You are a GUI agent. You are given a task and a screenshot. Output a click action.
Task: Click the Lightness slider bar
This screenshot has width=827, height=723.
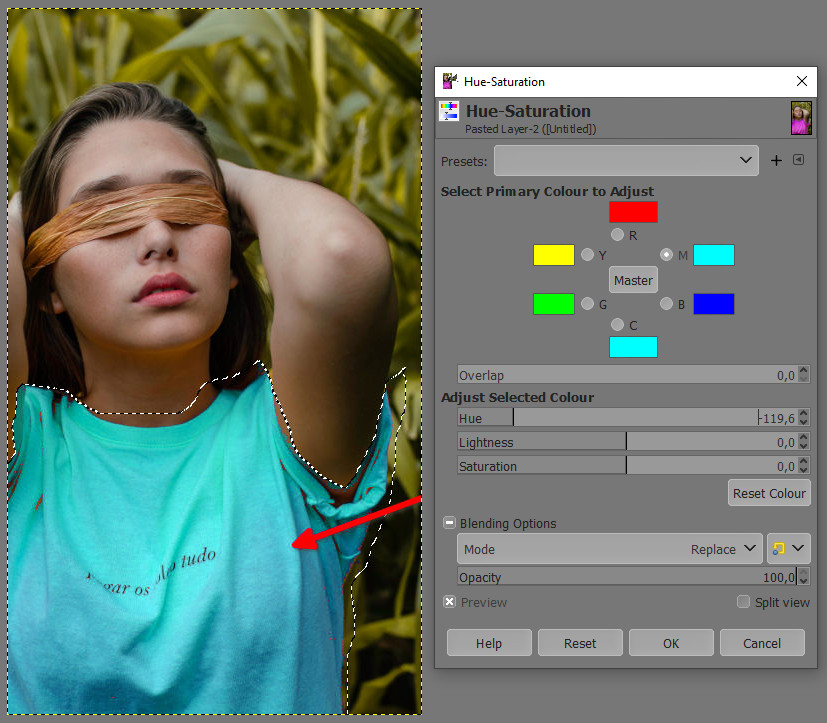coord(627,442)
